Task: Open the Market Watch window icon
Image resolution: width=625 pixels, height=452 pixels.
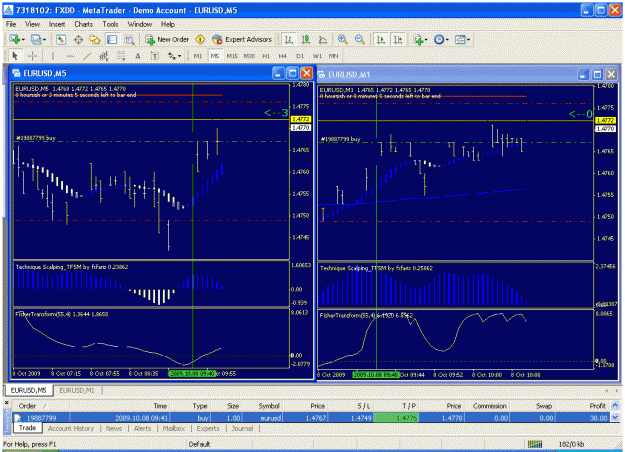Action: point(61,39)
